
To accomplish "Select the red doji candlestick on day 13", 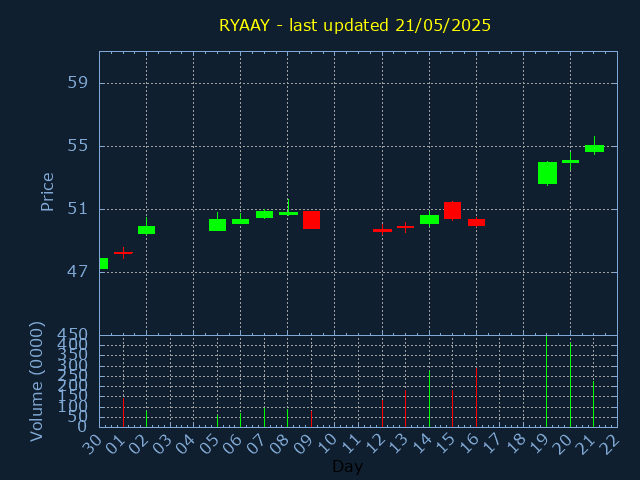I will tap(405, 227).
